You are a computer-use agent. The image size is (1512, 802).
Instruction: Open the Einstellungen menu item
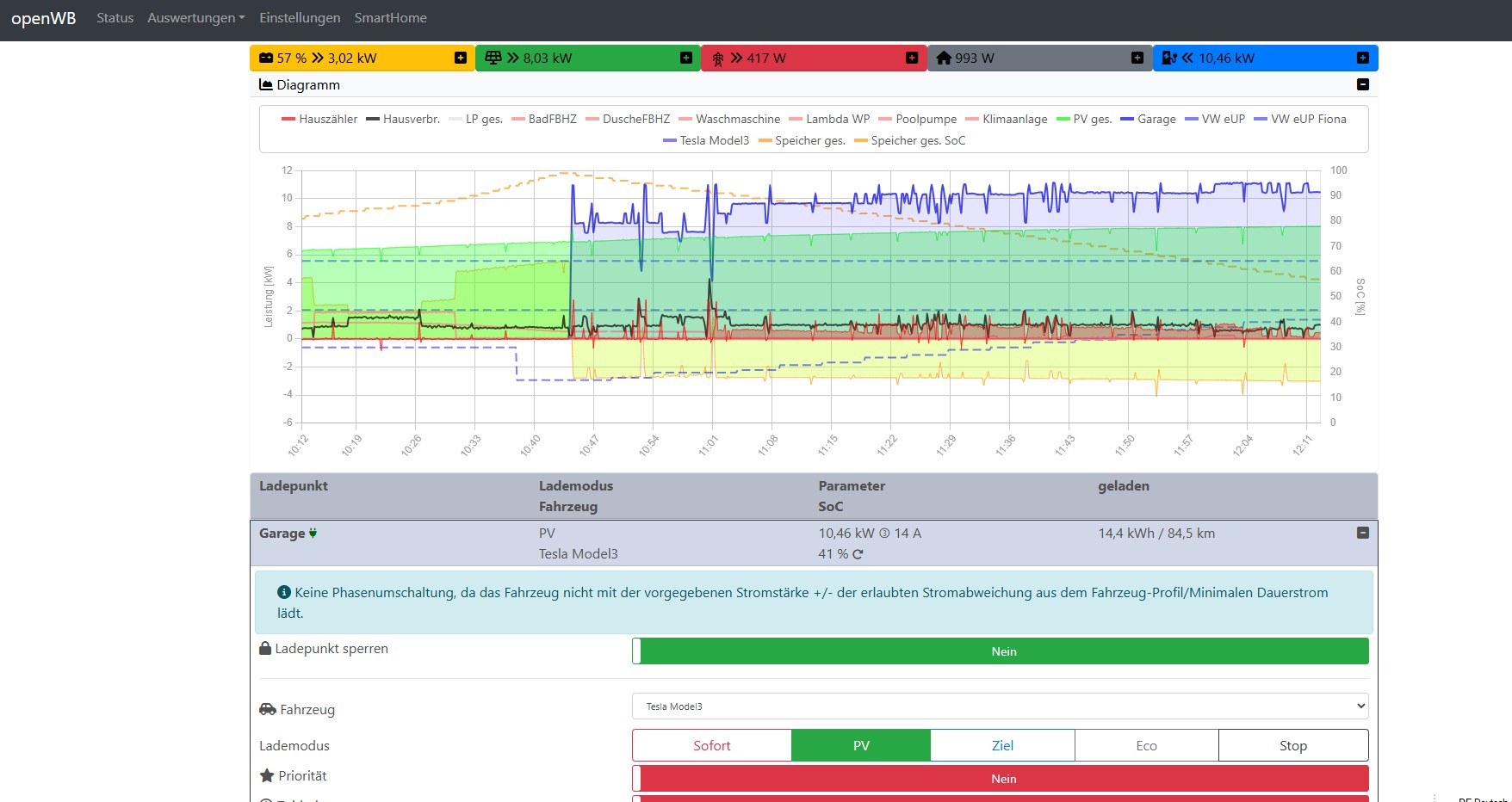coord(300,18)
